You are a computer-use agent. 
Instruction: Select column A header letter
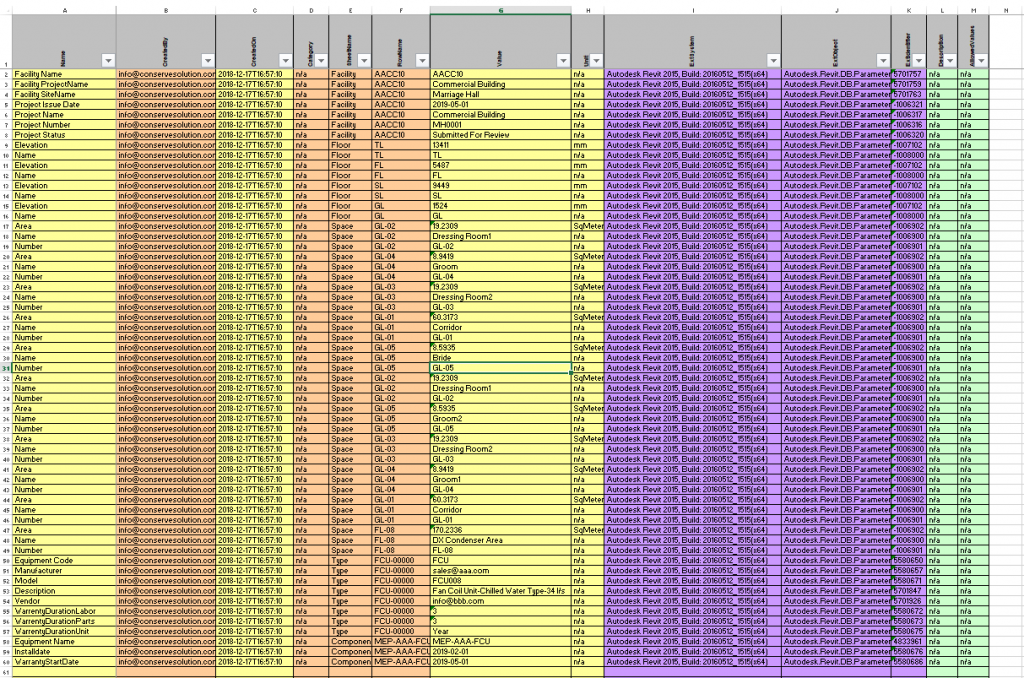(x=65, y=11)
